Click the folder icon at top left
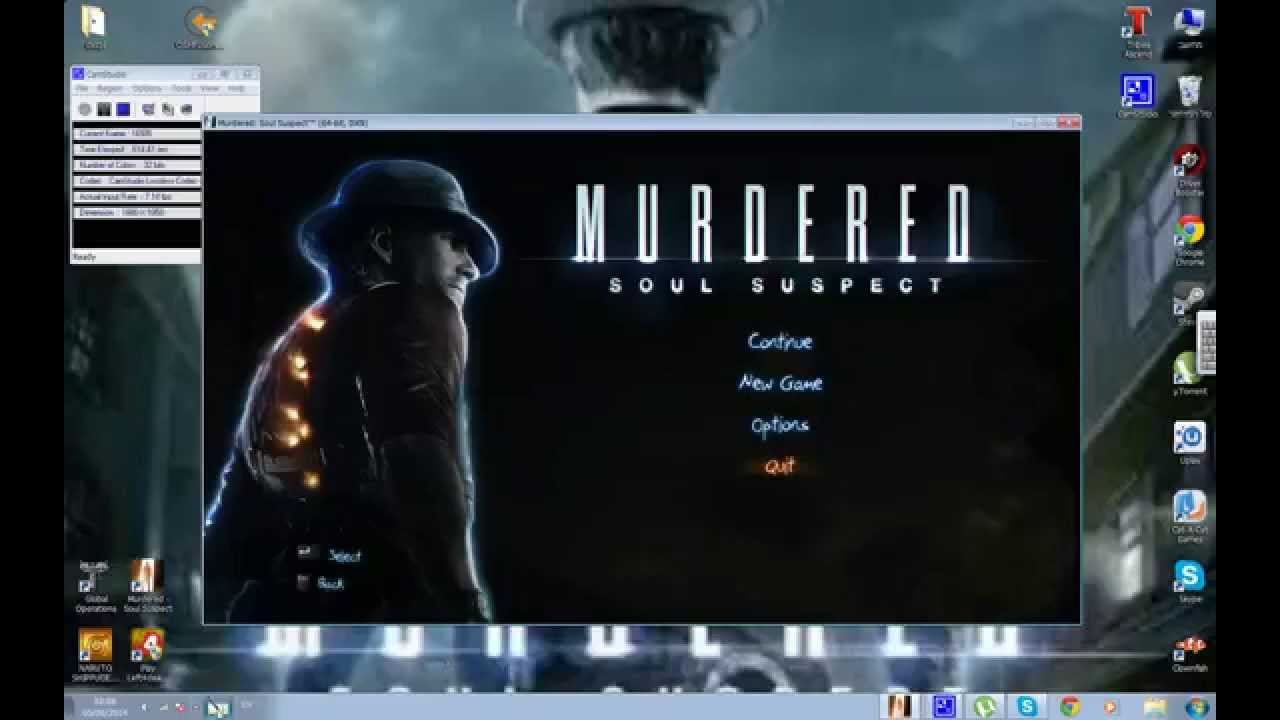The height and width of the screenshot is (720, 1280). [95, 27]
